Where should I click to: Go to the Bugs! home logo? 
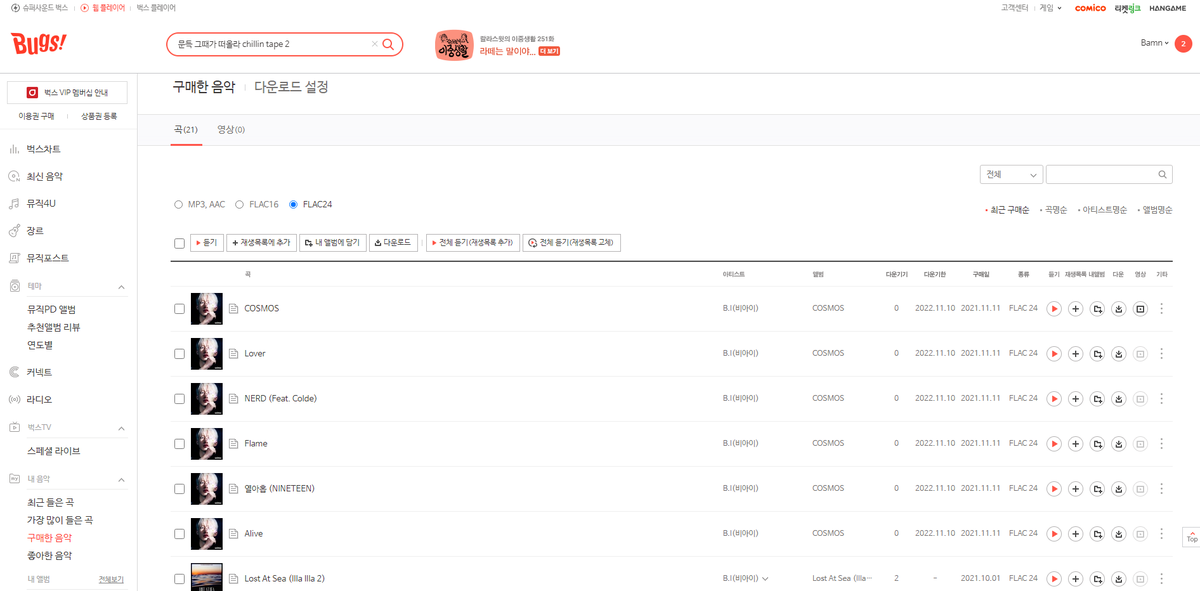click(x=39, y=44)
